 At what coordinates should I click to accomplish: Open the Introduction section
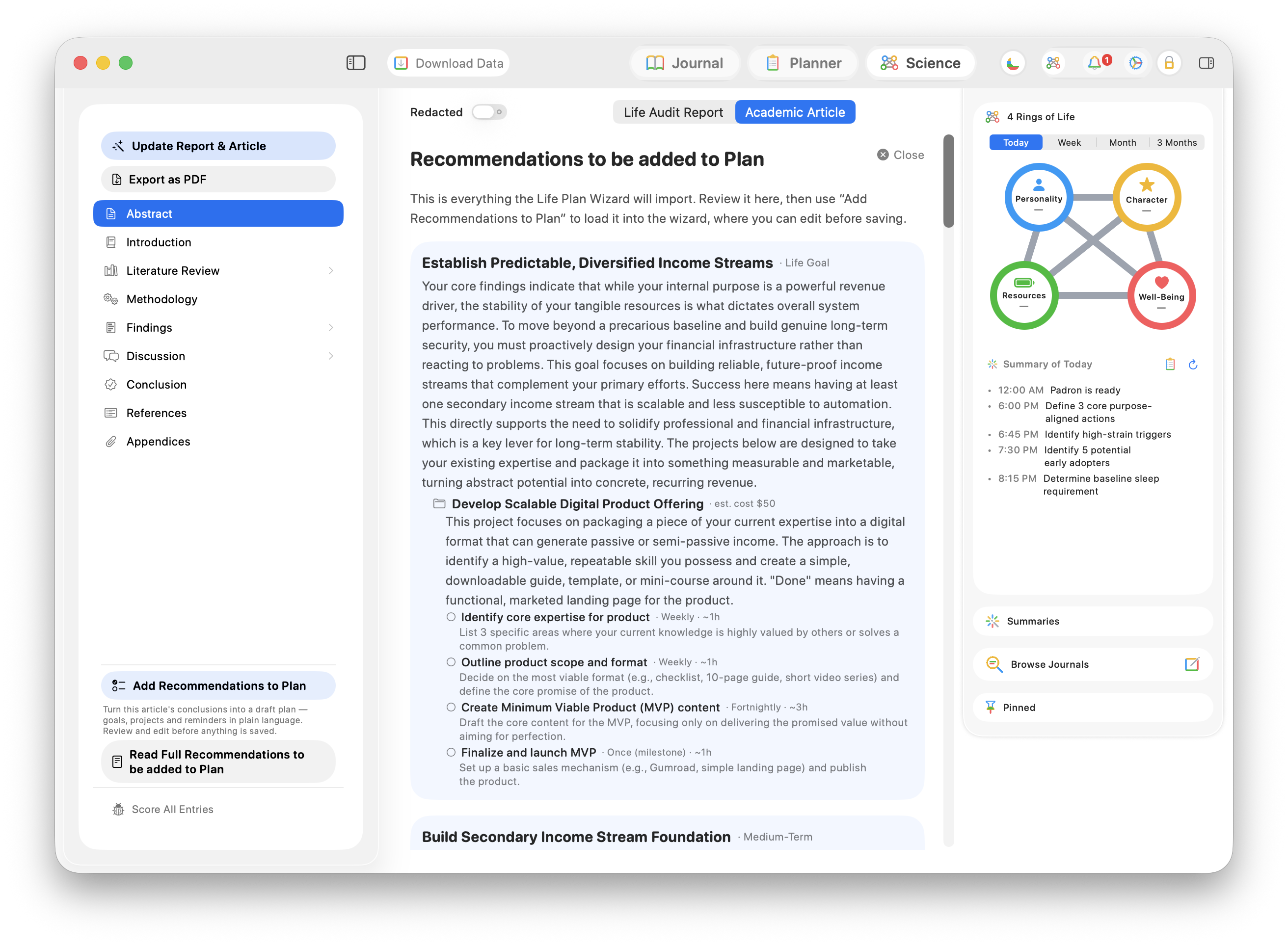tap(218, 242)
